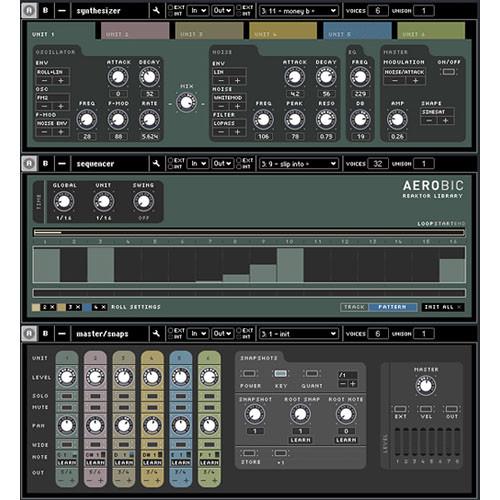The height and width of the screenshot is (500, 500).
Task: Select PATTERN mode button
Action: [393, 307]
